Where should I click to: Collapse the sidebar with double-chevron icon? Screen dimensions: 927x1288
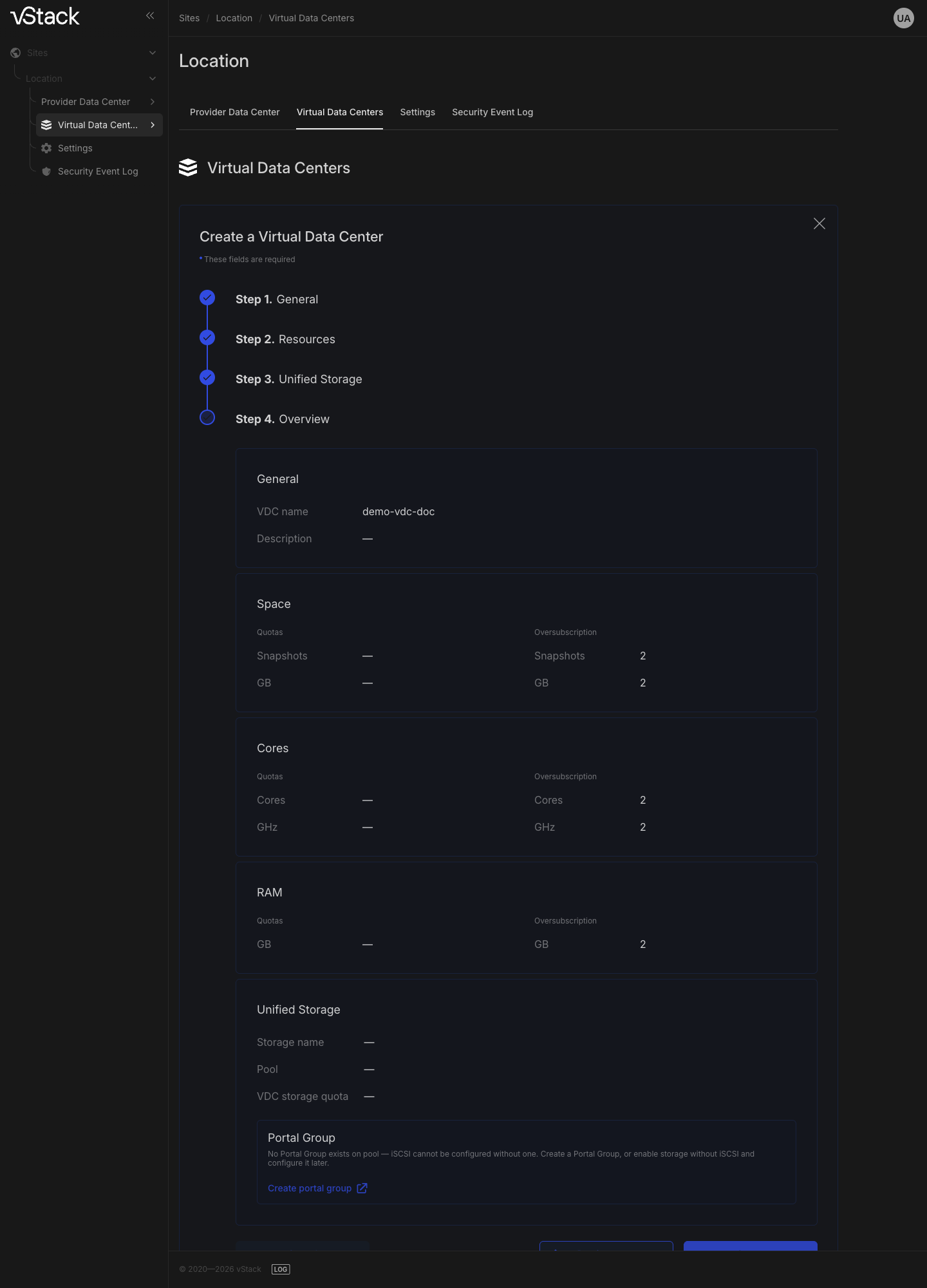(150, 15)
